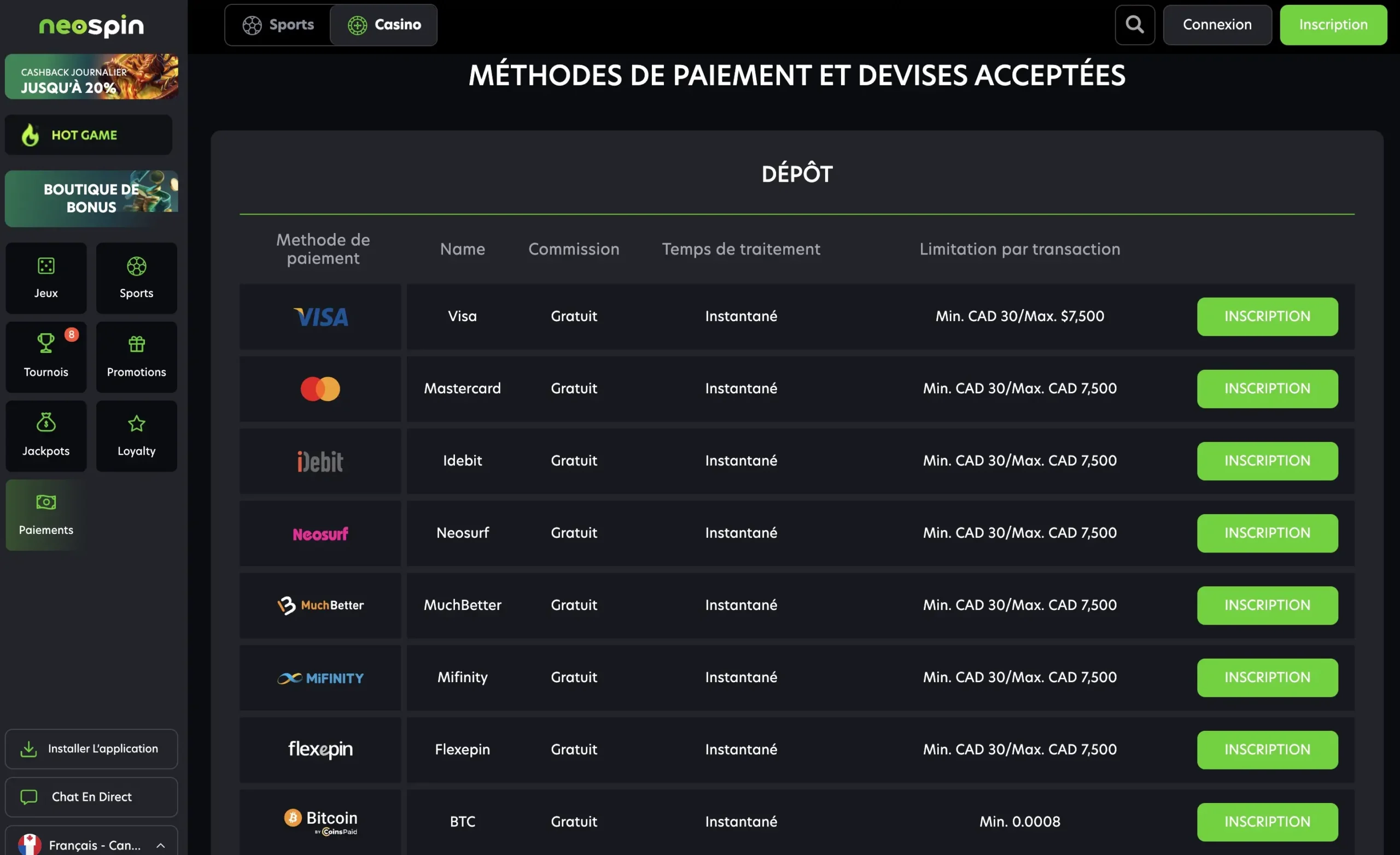Viewport: 1400px width, 855px height.
Task: Click the Hot Game flame icon
Action: point(30,135)
